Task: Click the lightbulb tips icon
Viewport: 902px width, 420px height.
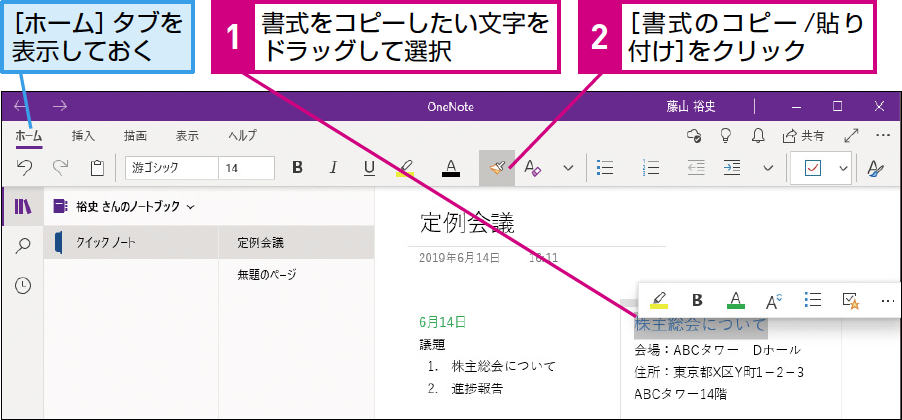Action: (727, 136)
